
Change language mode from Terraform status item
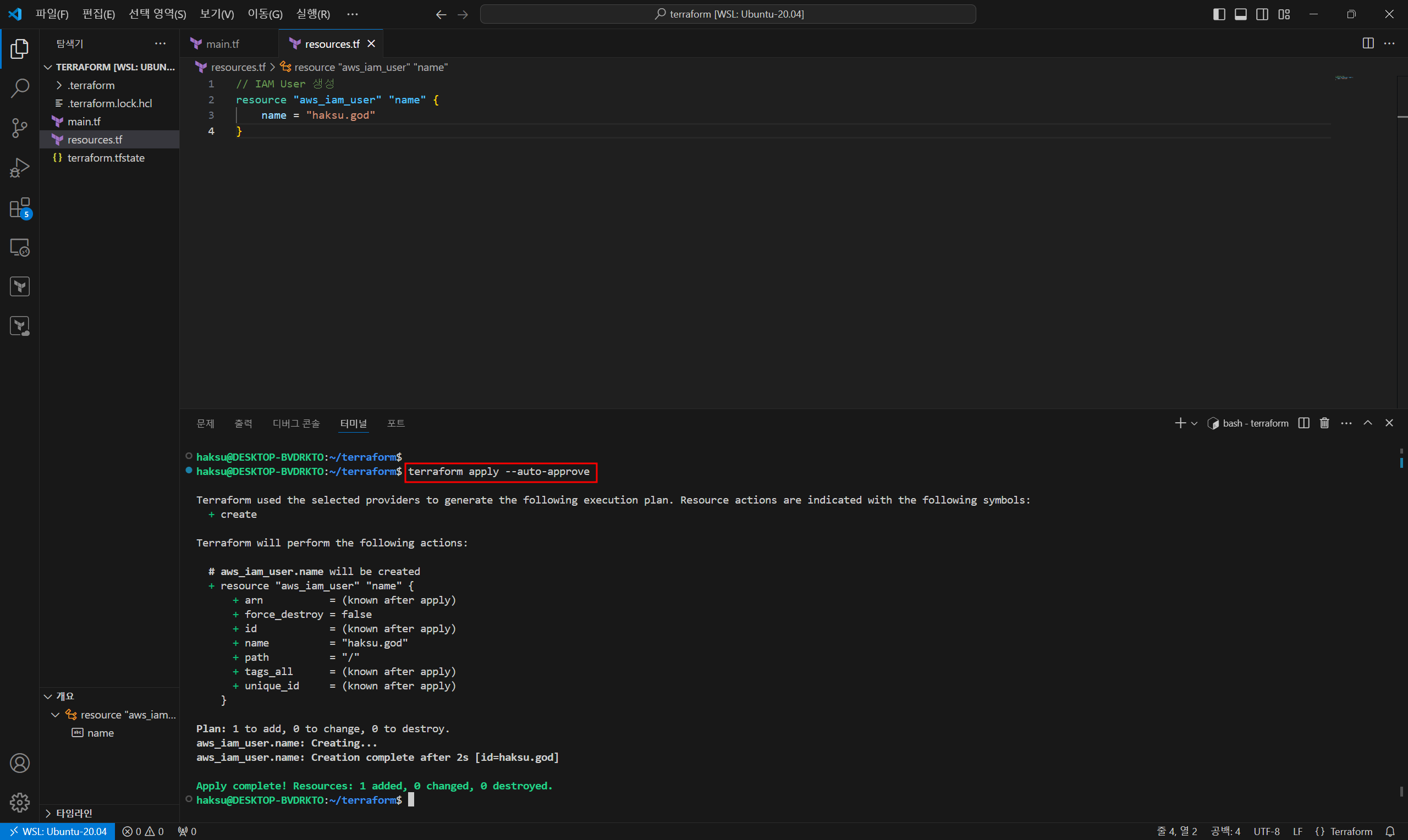(1351, 831)
